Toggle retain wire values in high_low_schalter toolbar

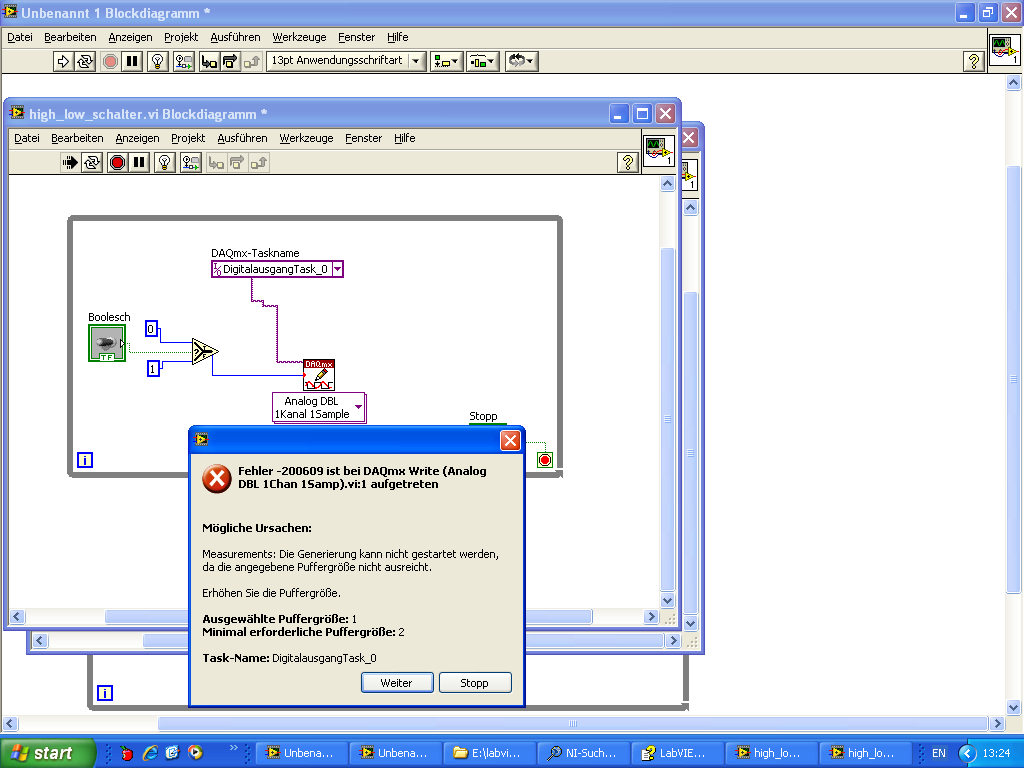click(191, 163)
